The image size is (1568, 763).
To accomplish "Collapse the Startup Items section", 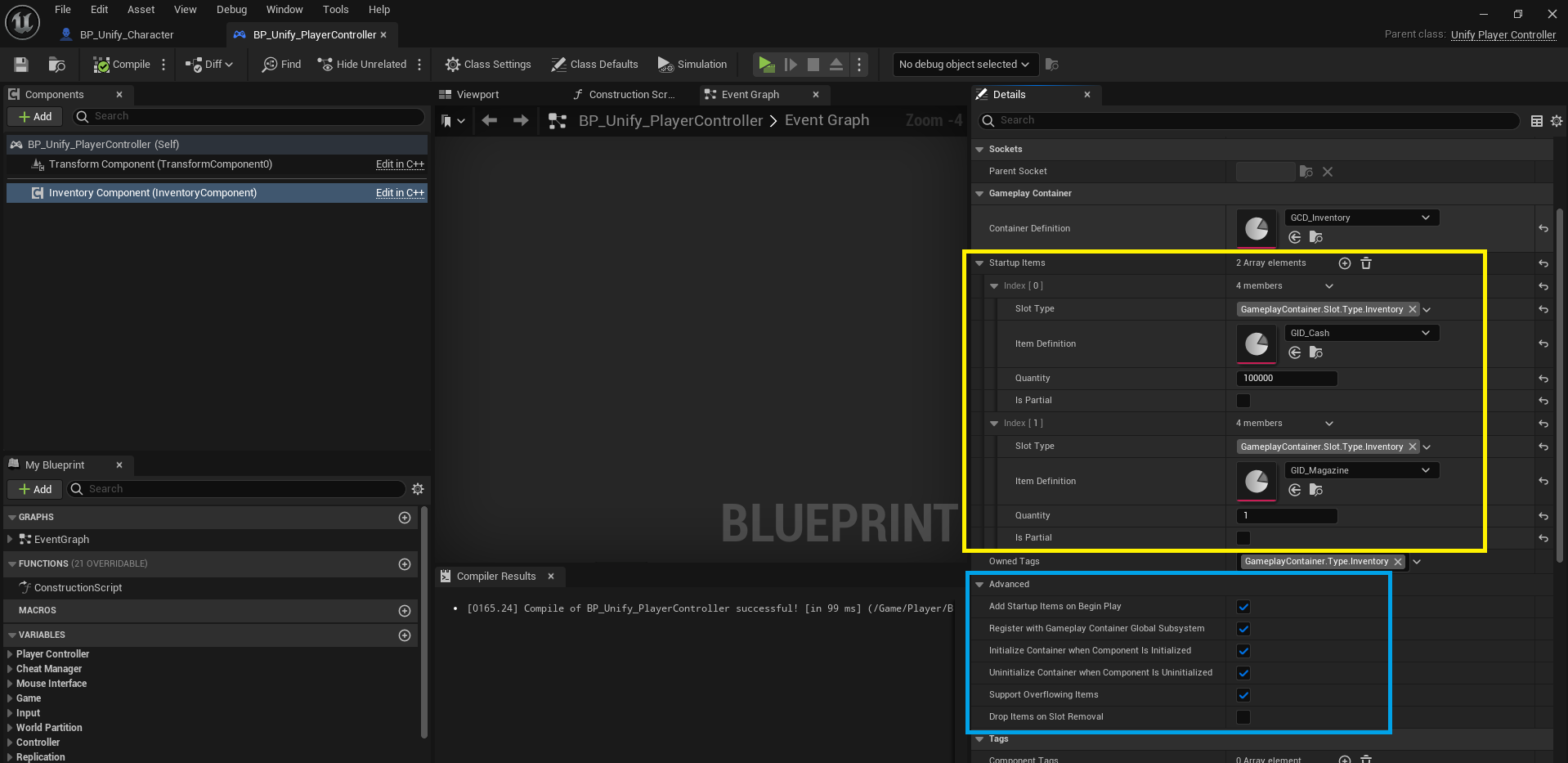I will 979,263.
